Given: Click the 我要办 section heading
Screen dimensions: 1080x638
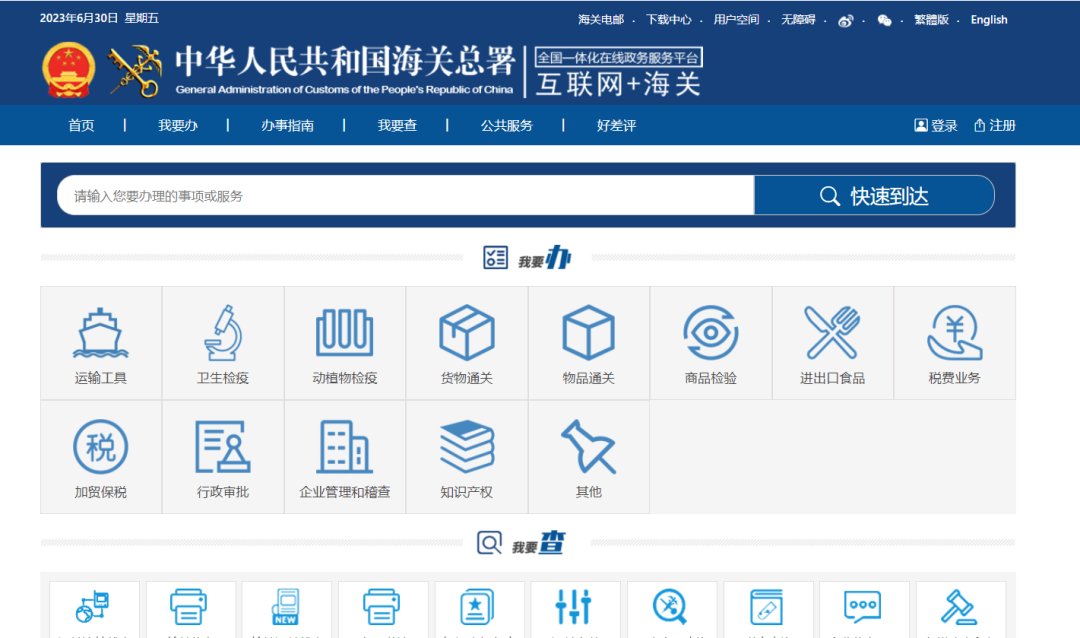Looking at the screenshot, I should (528, 258).
